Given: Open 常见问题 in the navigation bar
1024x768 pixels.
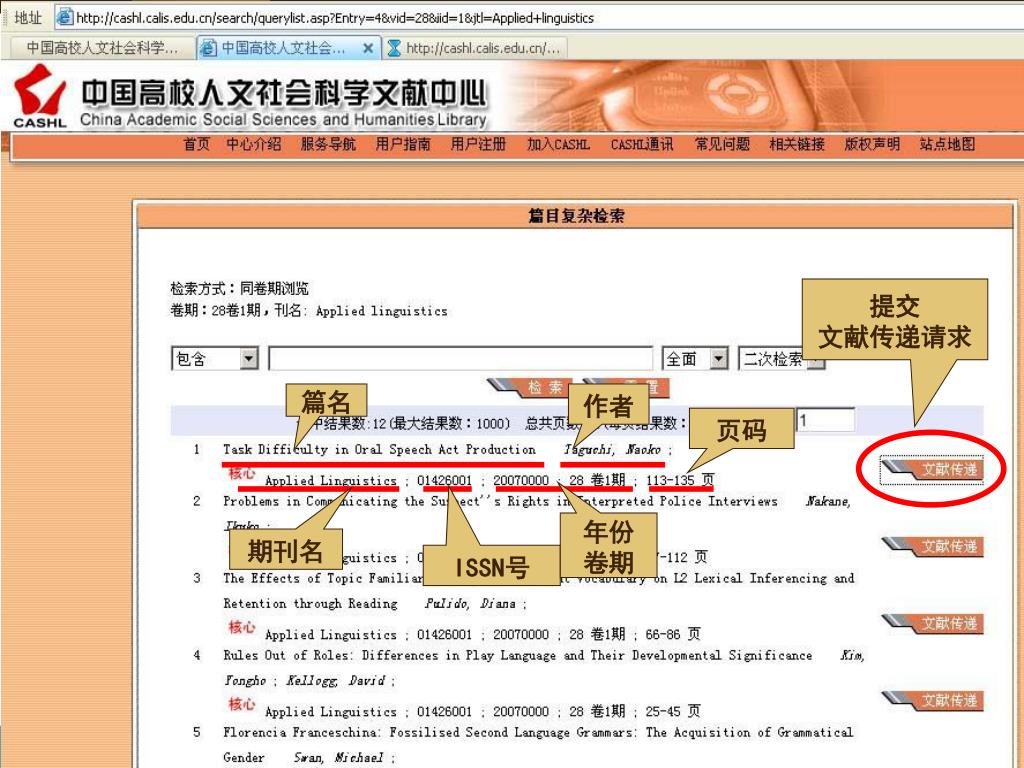Looking at the screenshot, I should tap(722, 144).
